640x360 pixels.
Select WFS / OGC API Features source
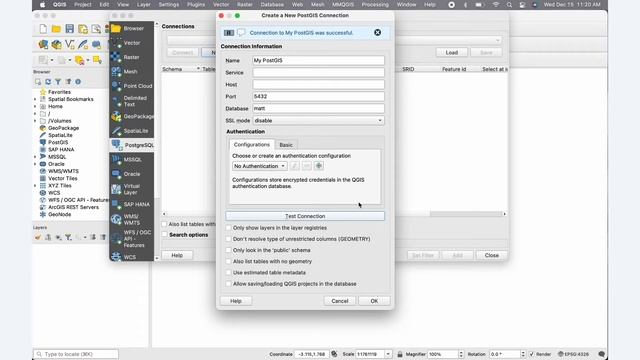132,239
